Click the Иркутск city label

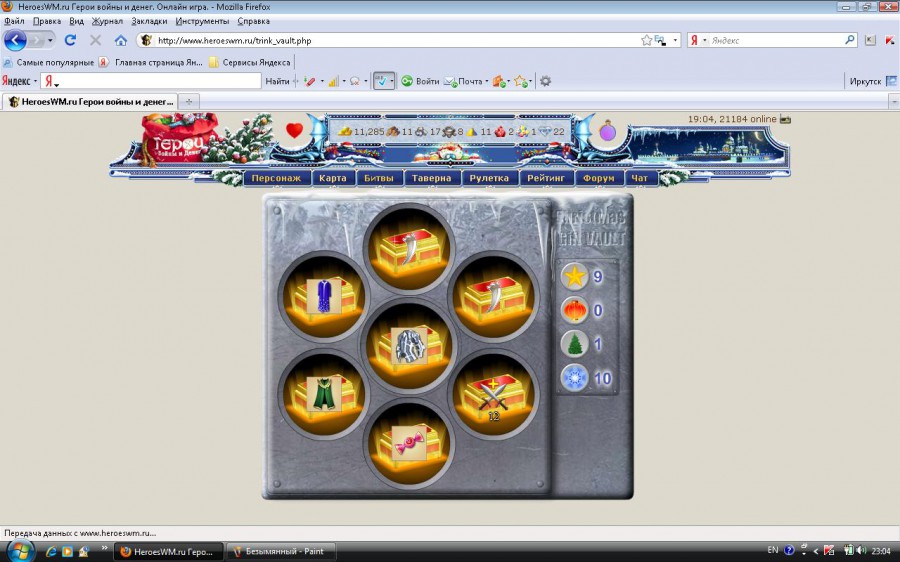(865, 82)
